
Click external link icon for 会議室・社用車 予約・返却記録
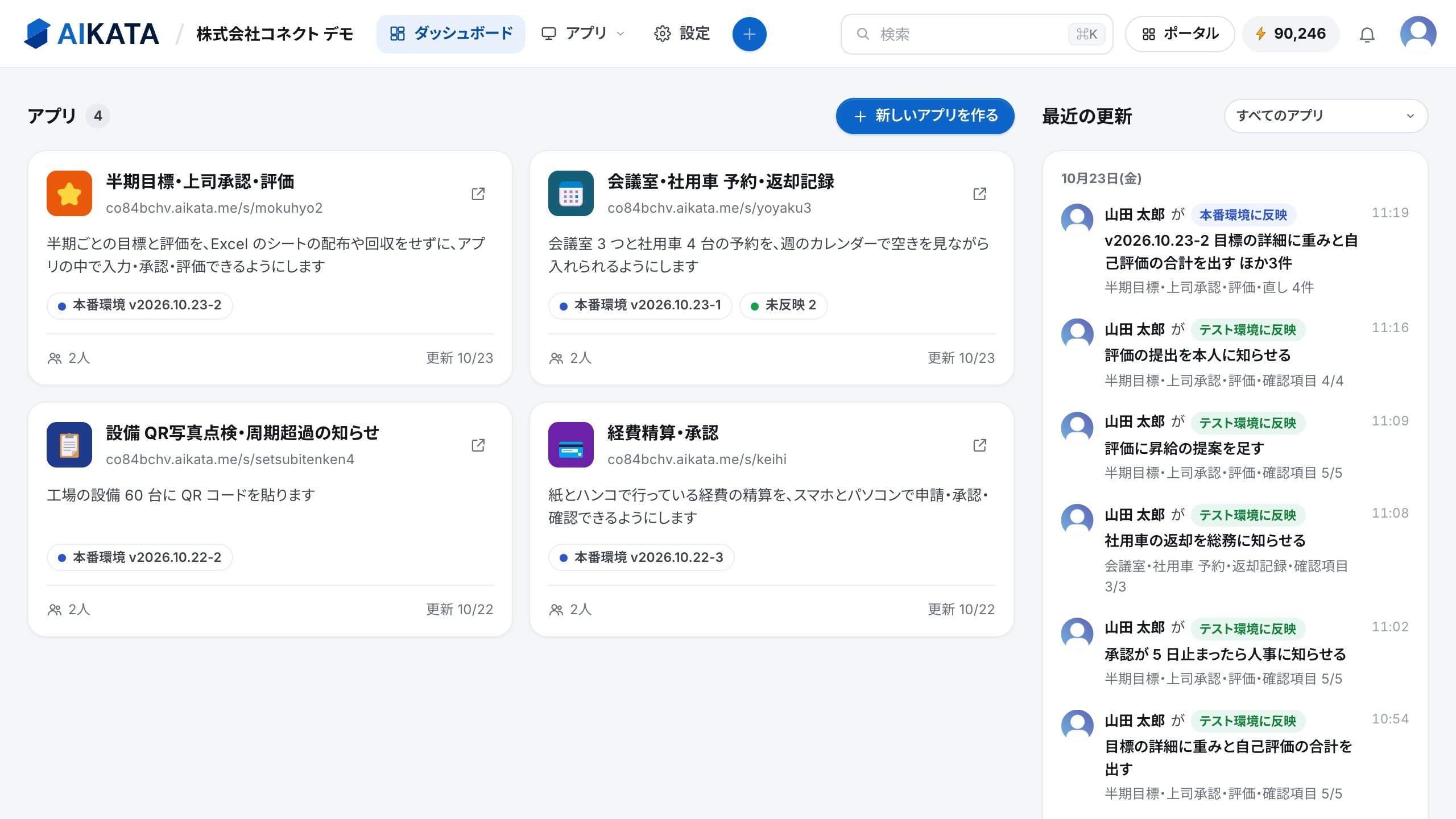(979, 194)
